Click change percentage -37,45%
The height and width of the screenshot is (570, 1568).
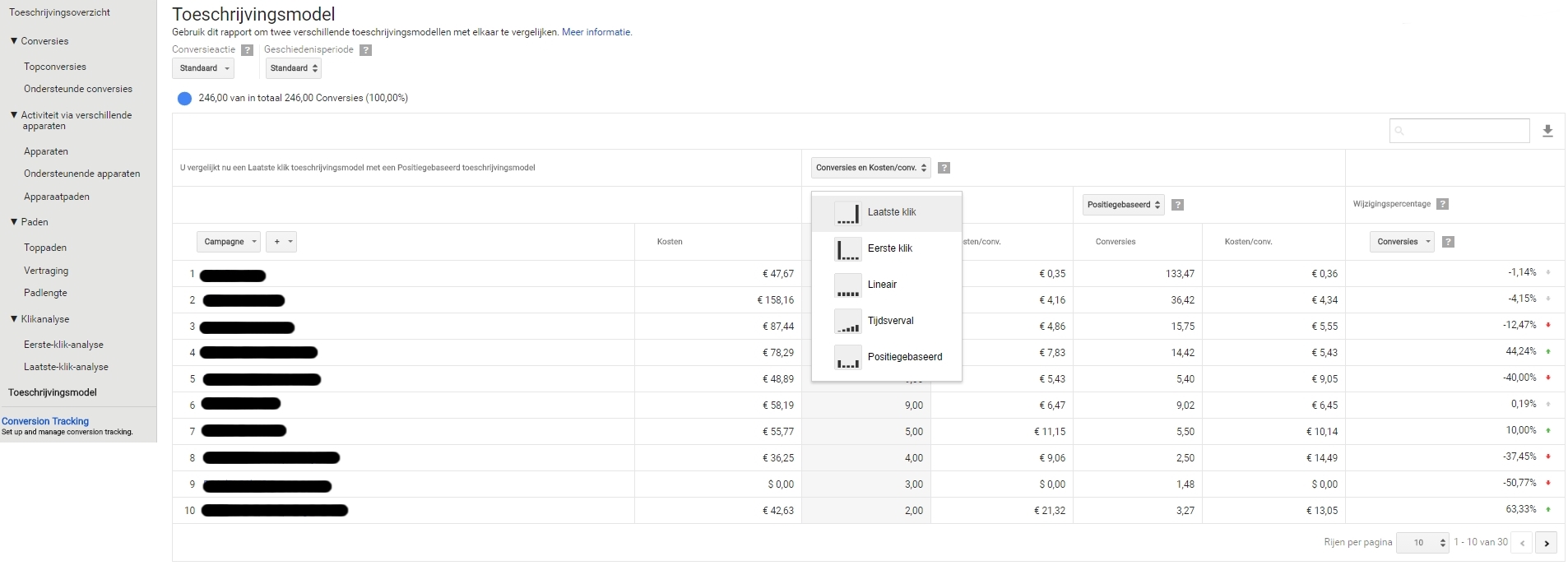(1519, 456)
